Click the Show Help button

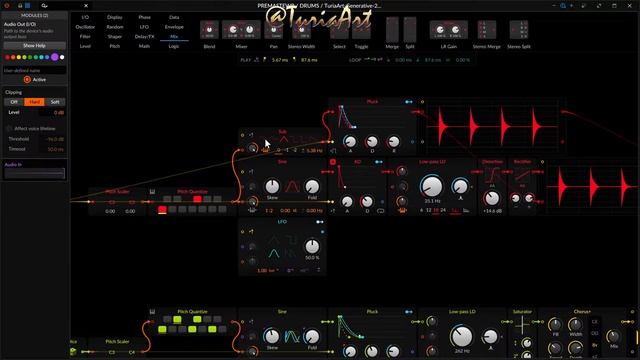click(34, 46)
